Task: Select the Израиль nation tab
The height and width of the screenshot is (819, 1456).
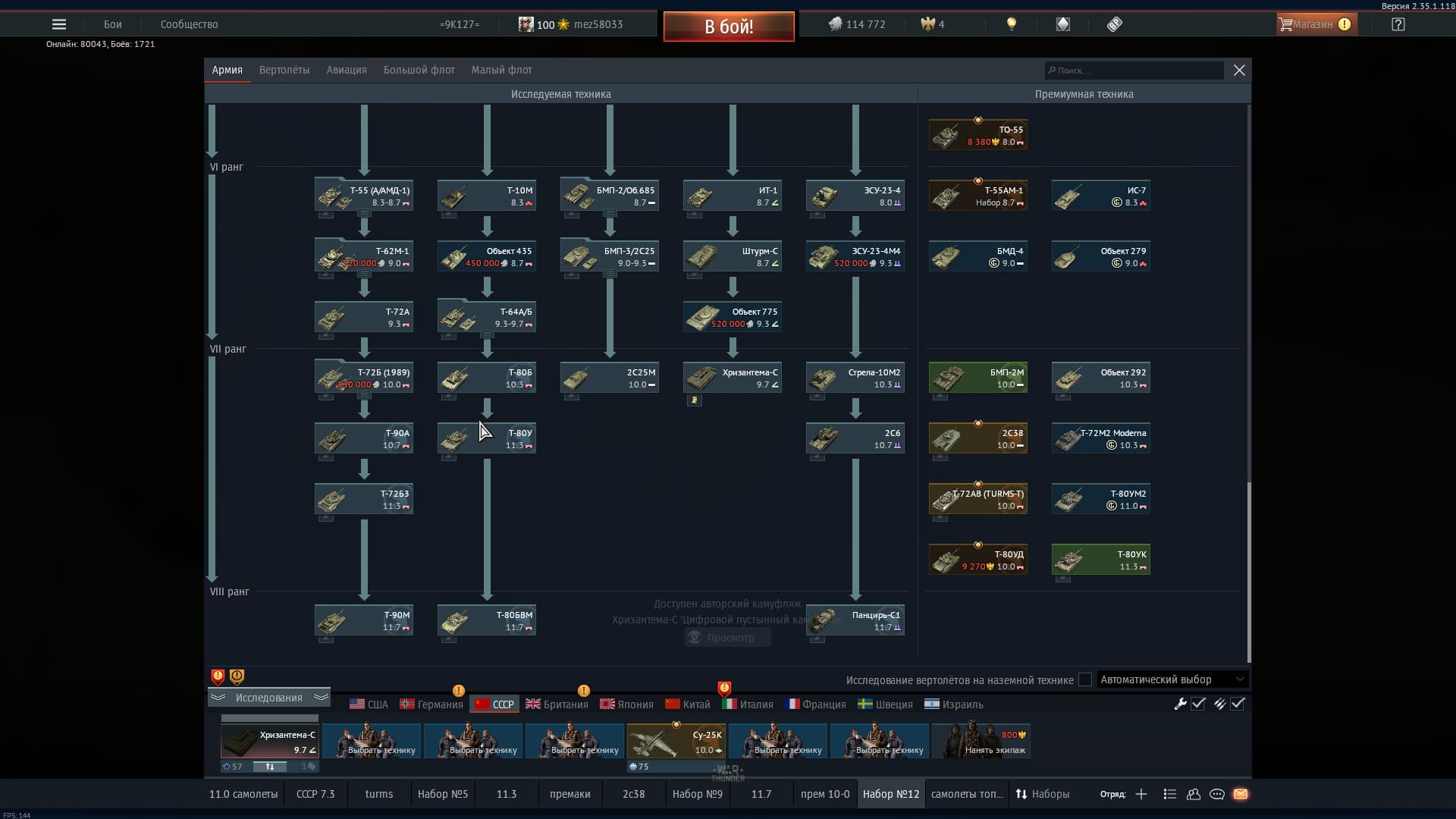Action: [954, 704]
